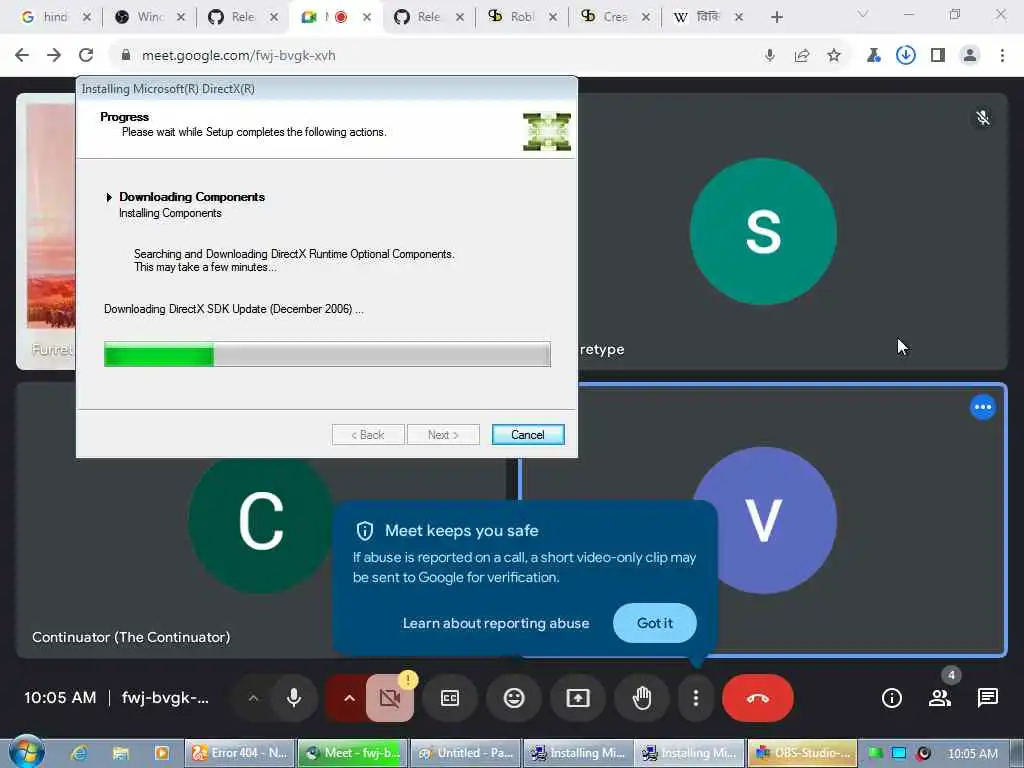Expand audio settings arrow beside microphone

tap(253, 698)
